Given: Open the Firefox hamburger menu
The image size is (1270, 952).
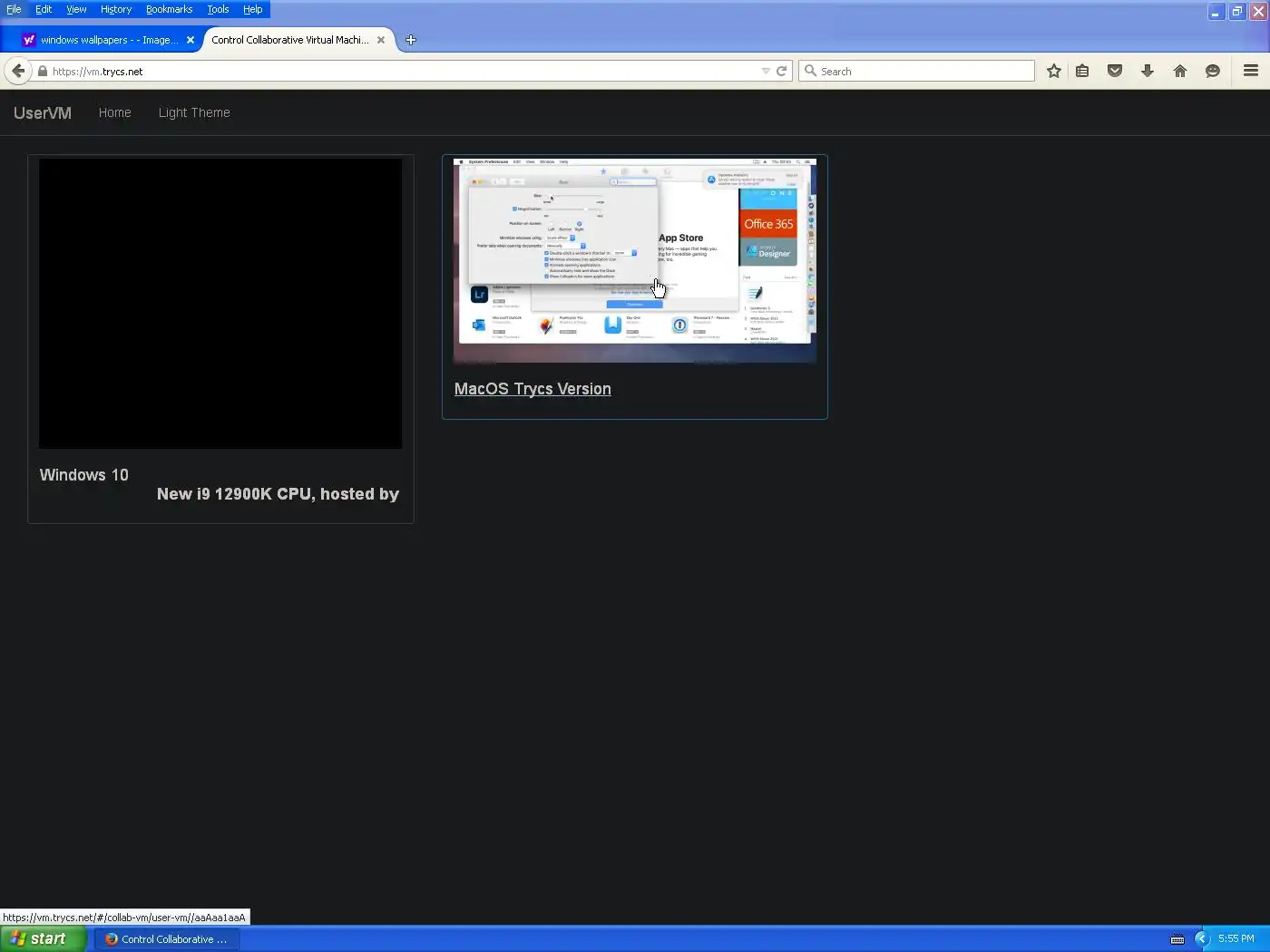Looking at the screenshot, I should [1251, 71].
